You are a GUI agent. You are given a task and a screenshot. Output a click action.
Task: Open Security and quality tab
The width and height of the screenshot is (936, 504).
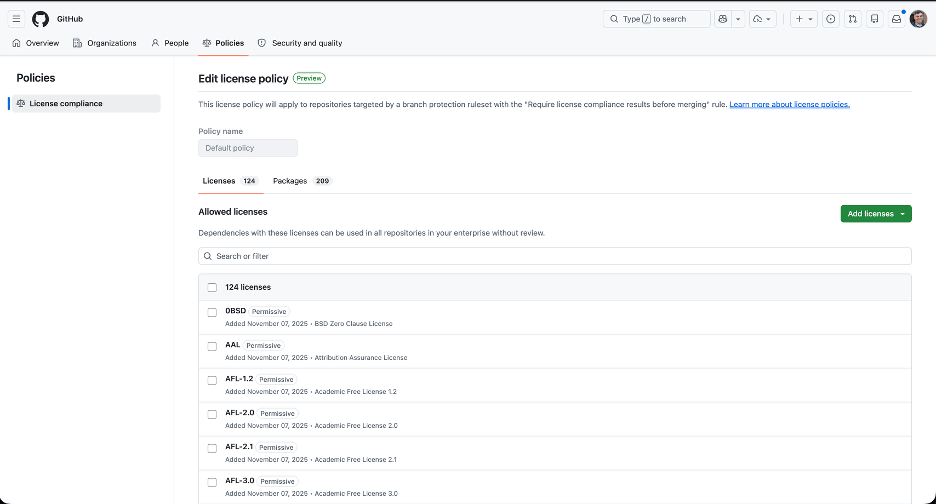coord(300,43)
